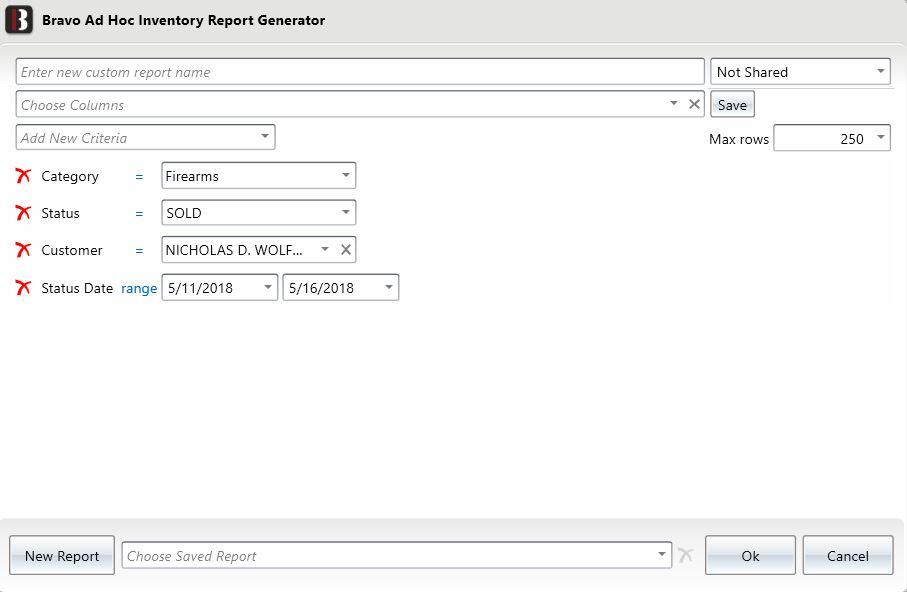
Task: Clear the selected customer Nicholas D. Wolf
Action: [346, 249]
